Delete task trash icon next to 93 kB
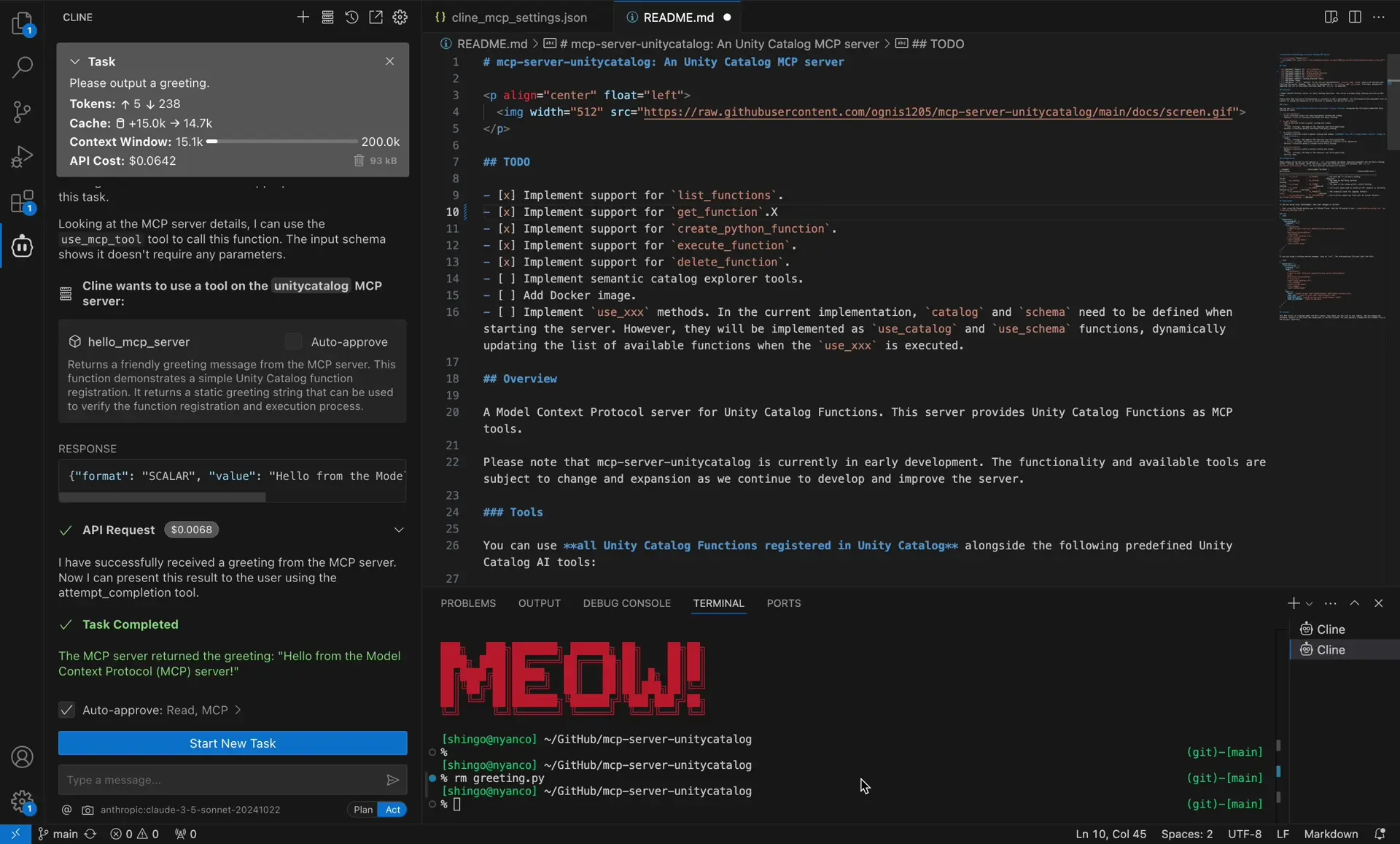 click(359, 160)
